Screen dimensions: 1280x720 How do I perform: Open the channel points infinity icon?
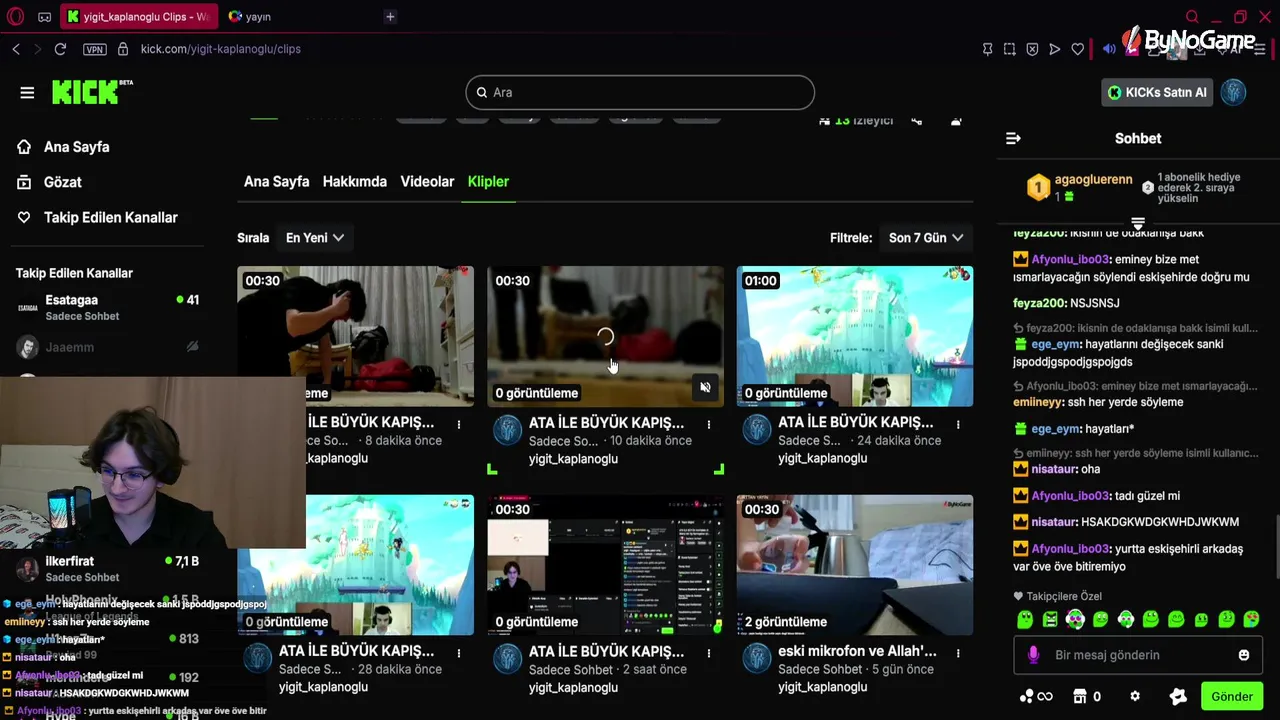tap(1036, 697)
